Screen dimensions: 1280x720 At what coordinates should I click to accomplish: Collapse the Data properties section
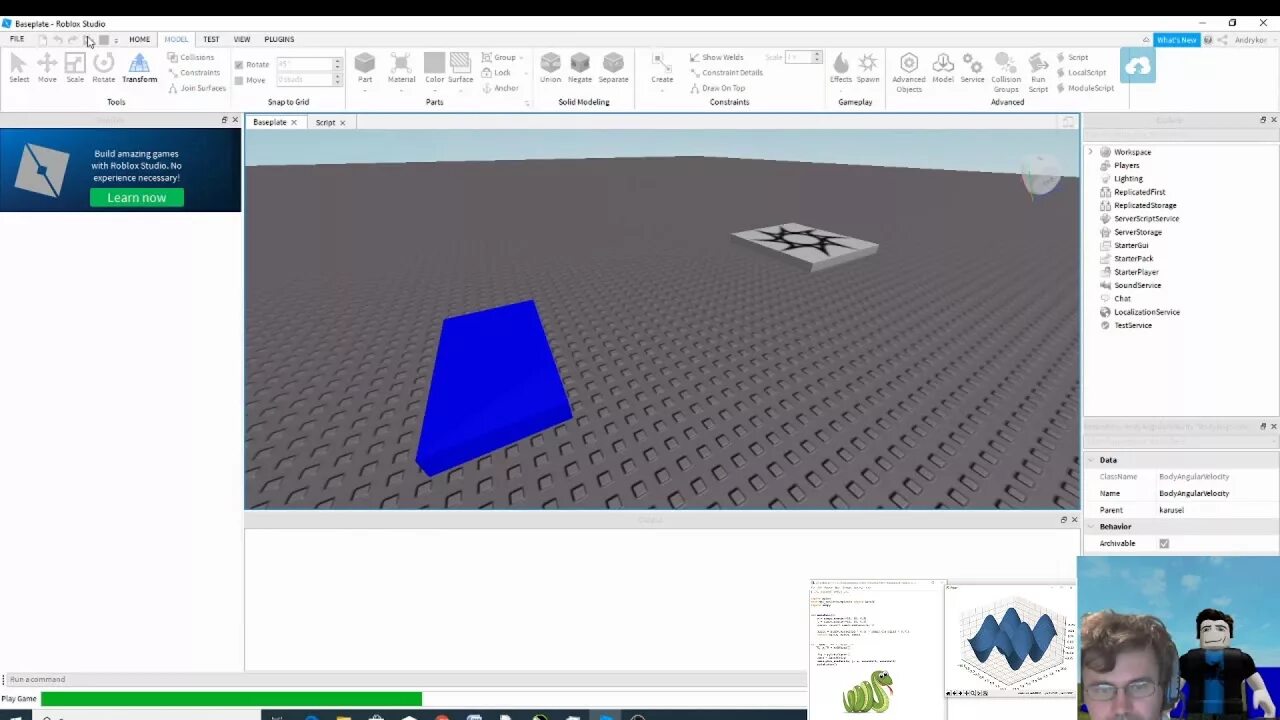1090,460
